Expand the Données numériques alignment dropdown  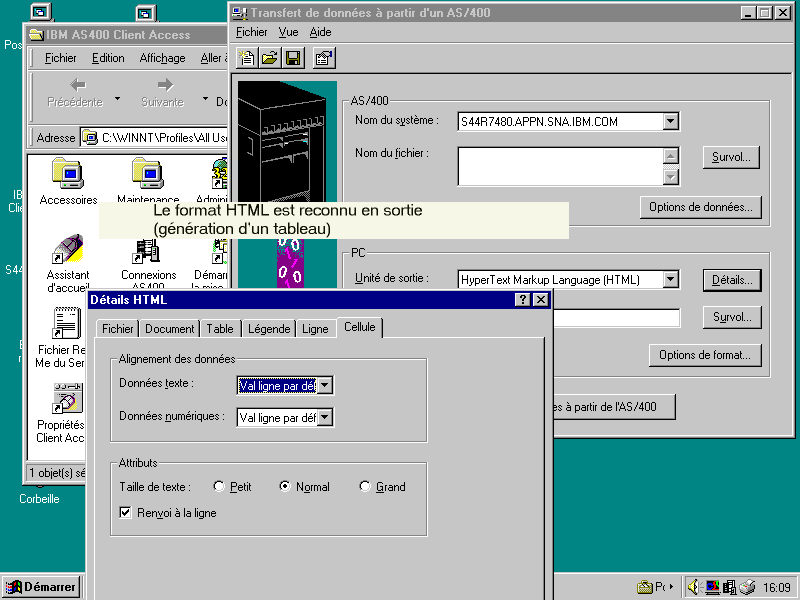click(x=325, y=417)
